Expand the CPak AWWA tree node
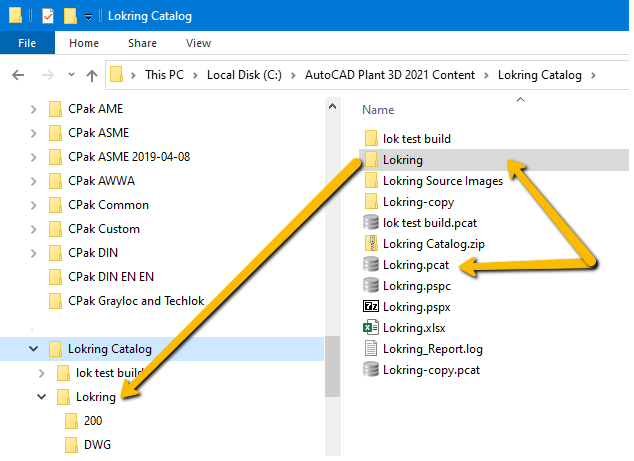This screenshot has height=461, width=634. pos(34,181)
